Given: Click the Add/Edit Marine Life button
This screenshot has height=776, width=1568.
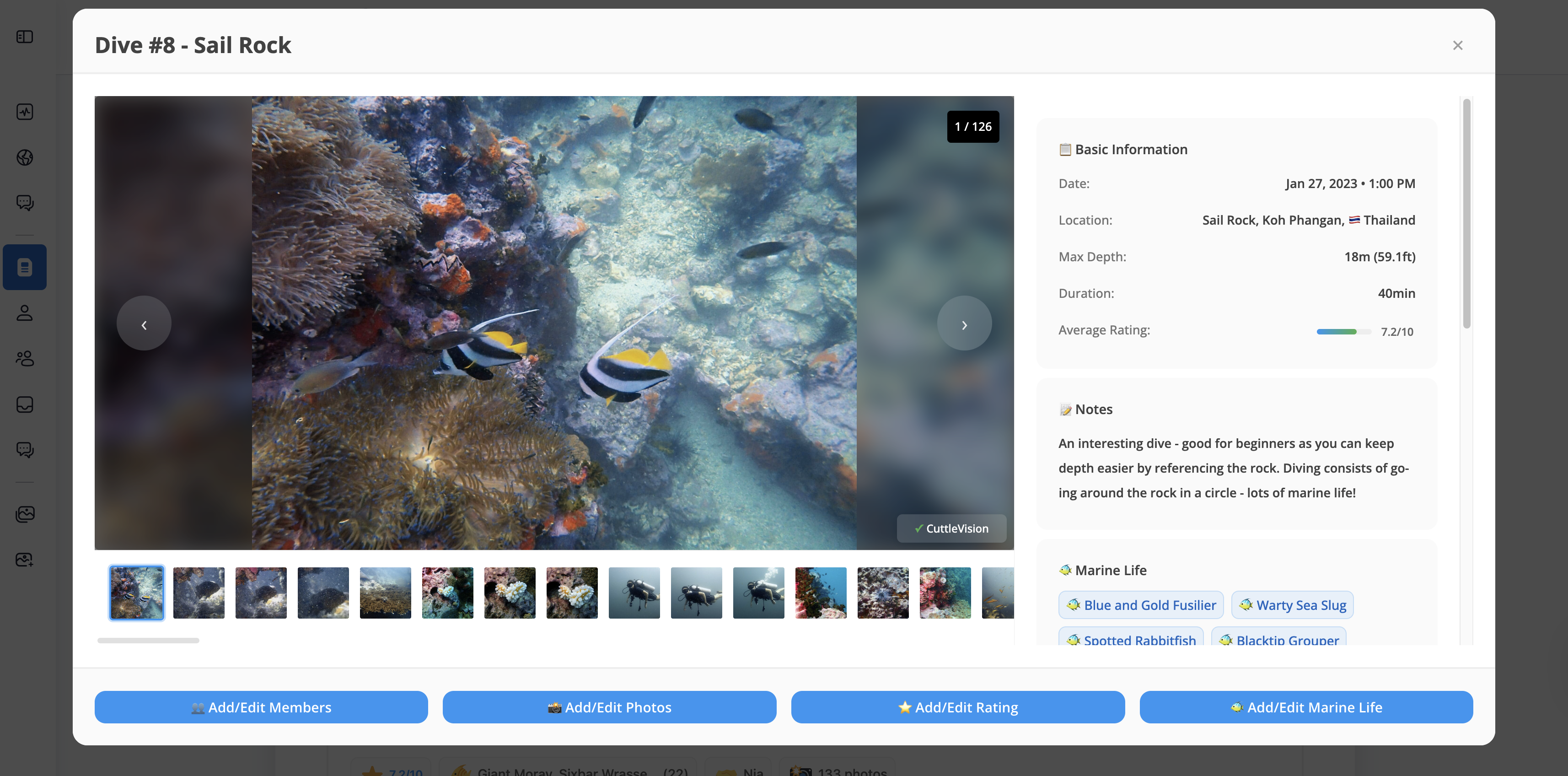Looking at the screenshot, I should coord(1305,707).
